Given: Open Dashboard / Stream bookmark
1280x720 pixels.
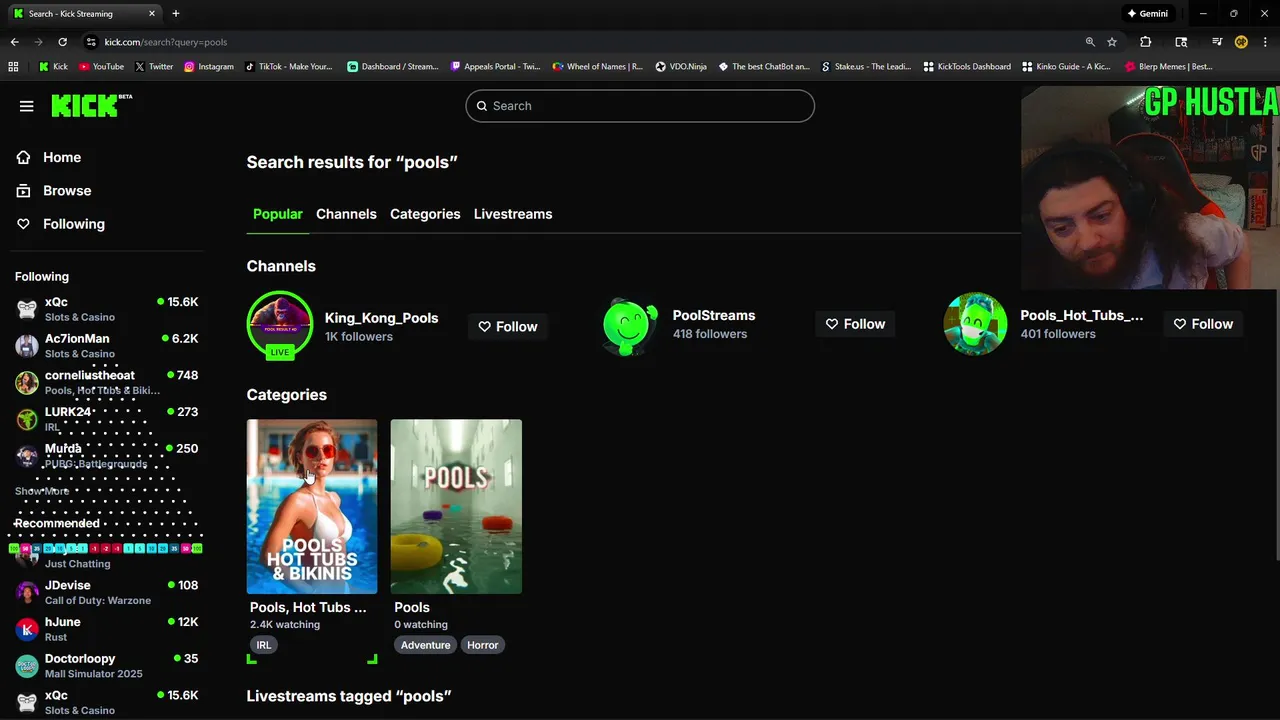Looking at the screenshot, I should [393, 67].
